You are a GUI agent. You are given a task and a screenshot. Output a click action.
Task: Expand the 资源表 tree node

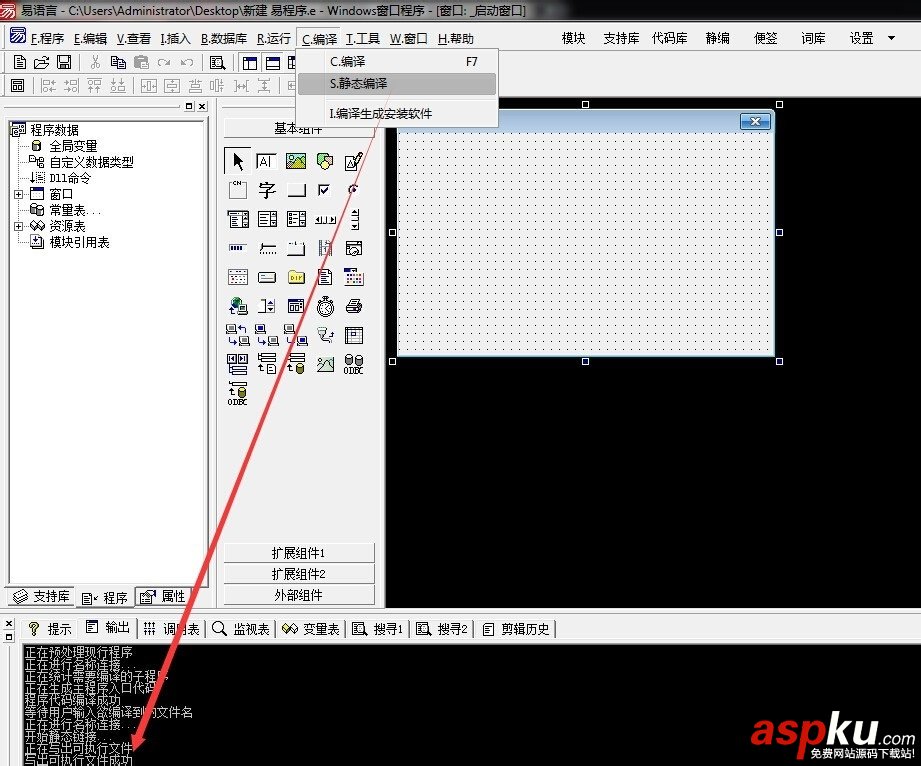[x=18, y=226]
